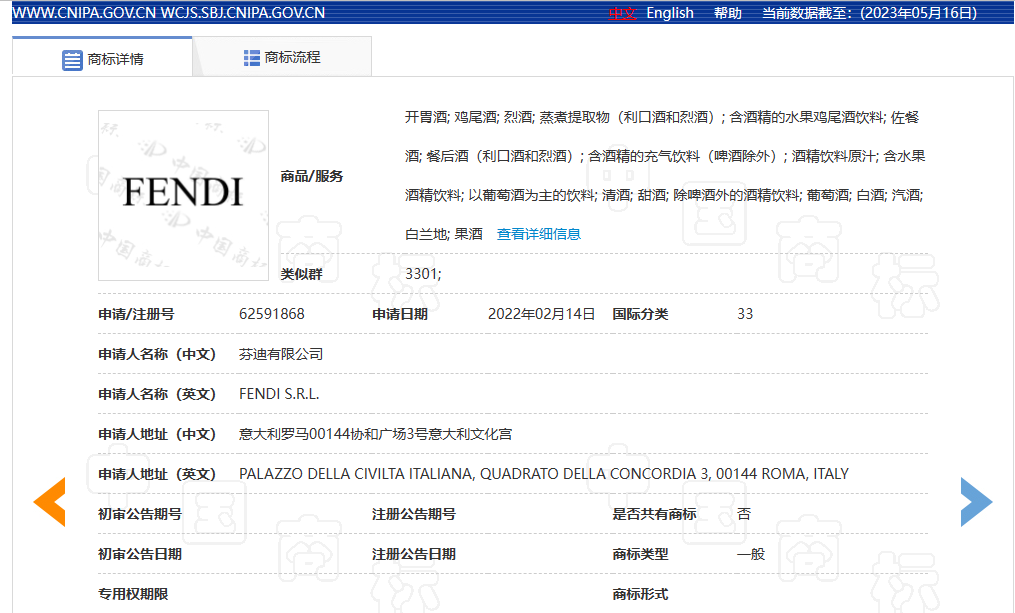The width and height of the screenshot is (1015, 613).
Task: Click the 申请/注册号 label
Action: tap(136, 314)
